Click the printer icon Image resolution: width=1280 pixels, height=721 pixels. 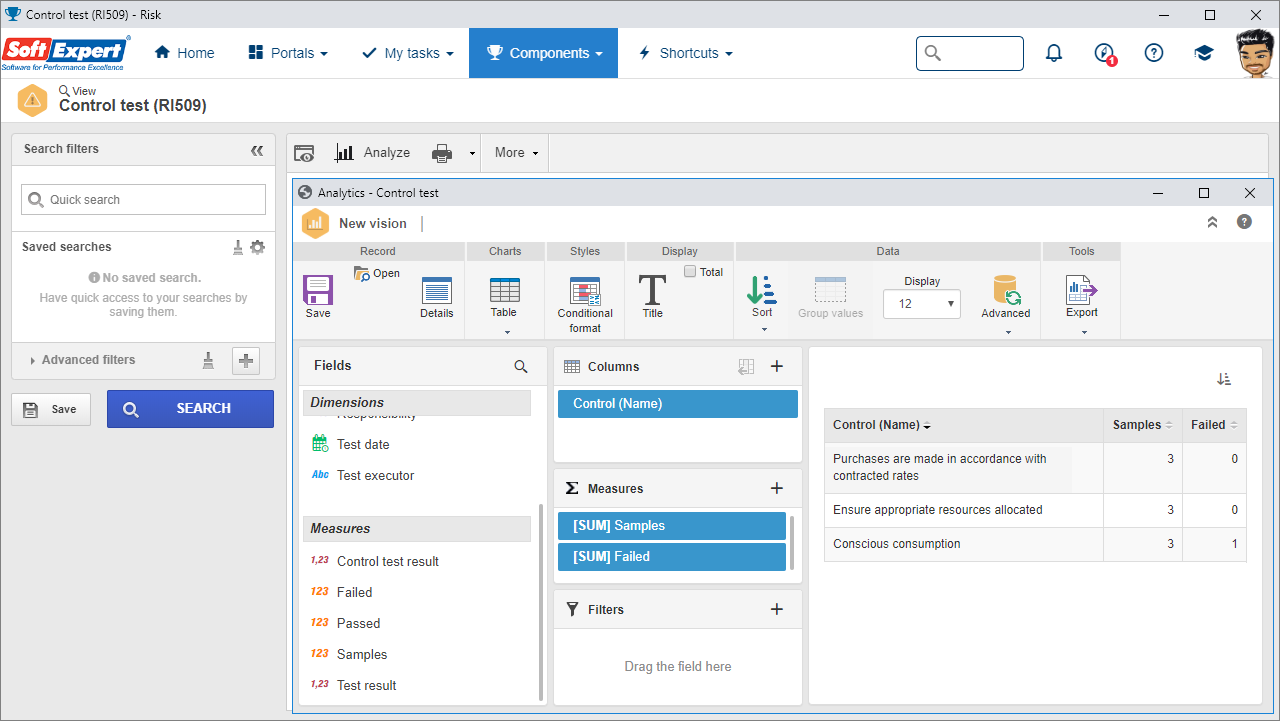tap(442, 153)
